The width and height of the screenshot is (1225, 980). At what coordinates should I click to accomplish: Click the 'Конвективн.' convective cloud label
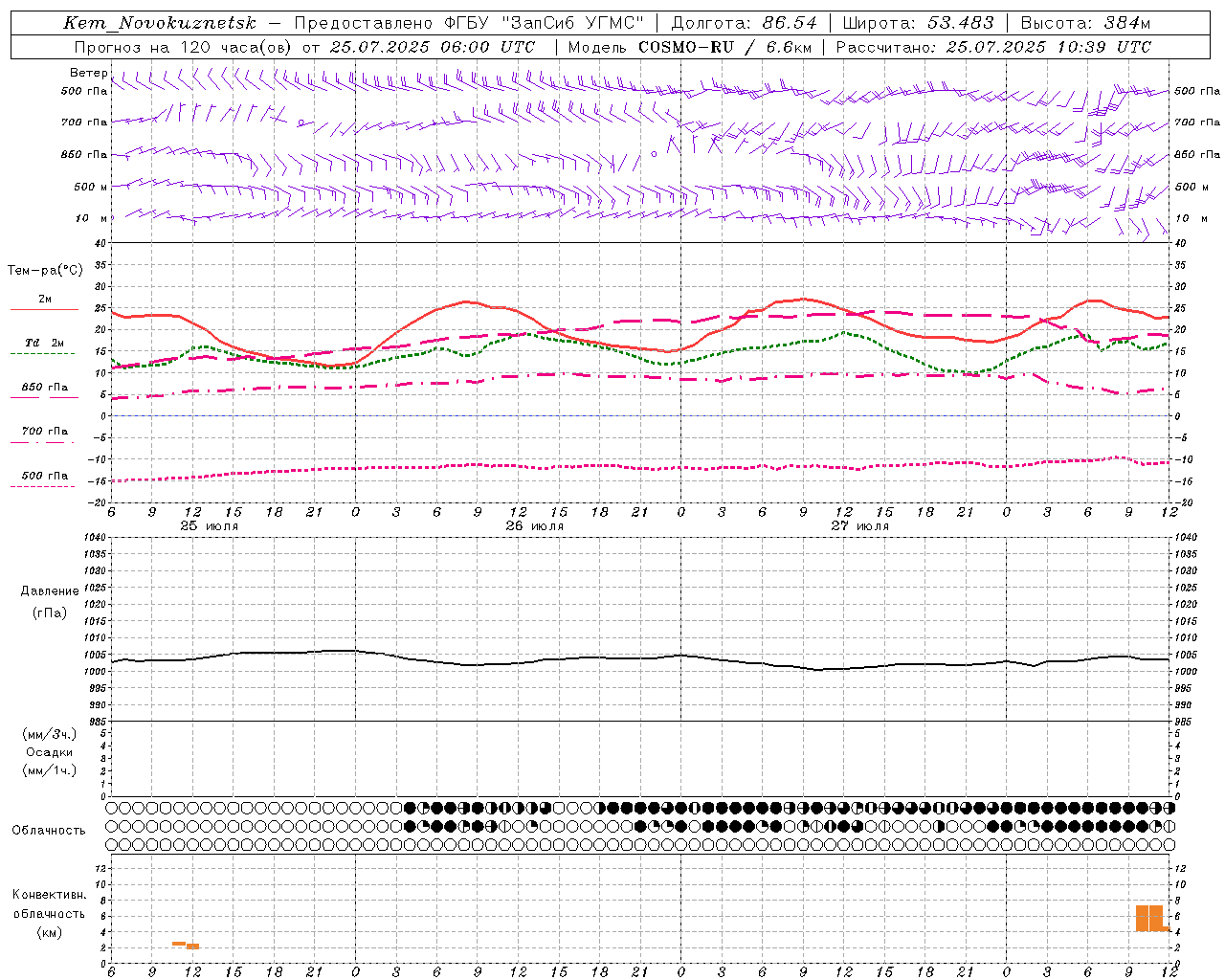[50, 895]
